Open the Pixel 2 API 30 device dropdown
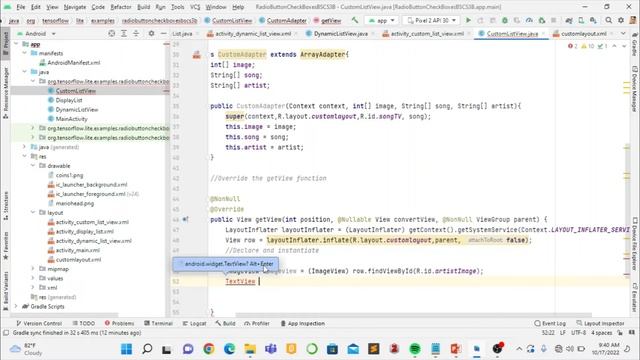The width and height of the screenshot is (640, 360). [431, 20]
